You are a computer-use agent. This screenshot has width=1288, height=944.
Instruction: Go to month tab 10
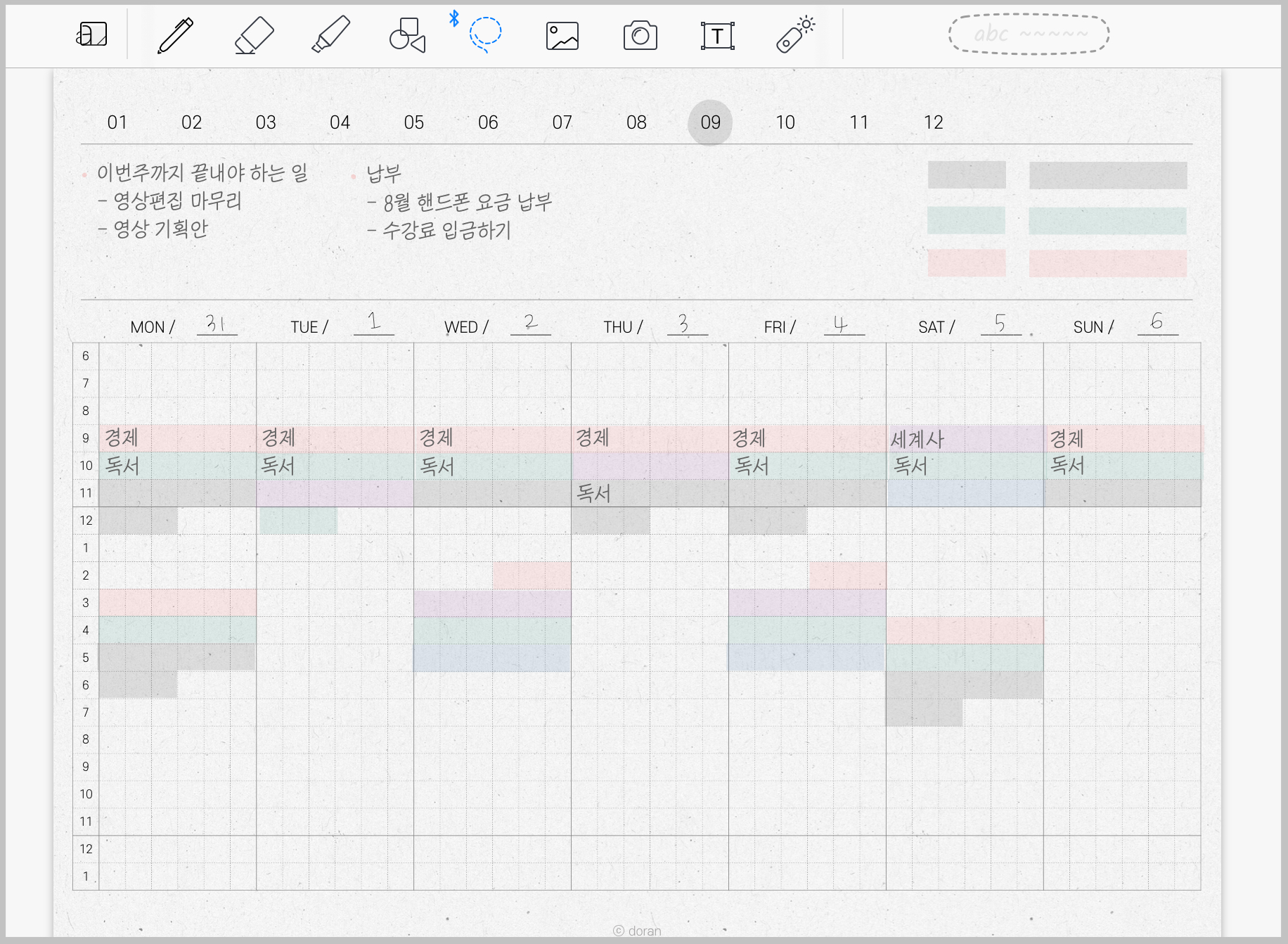[x=785, y=122]
